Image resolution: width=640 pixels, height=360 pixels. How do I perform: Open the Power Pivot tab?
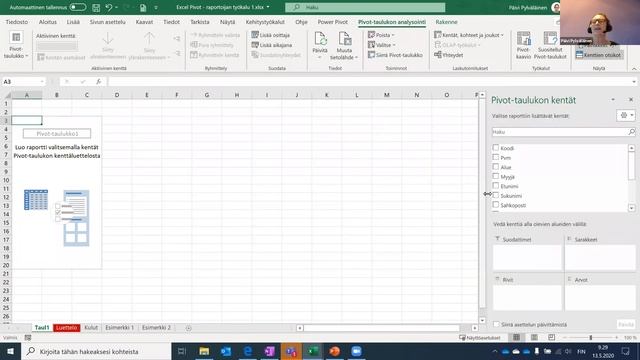(333, 22)
